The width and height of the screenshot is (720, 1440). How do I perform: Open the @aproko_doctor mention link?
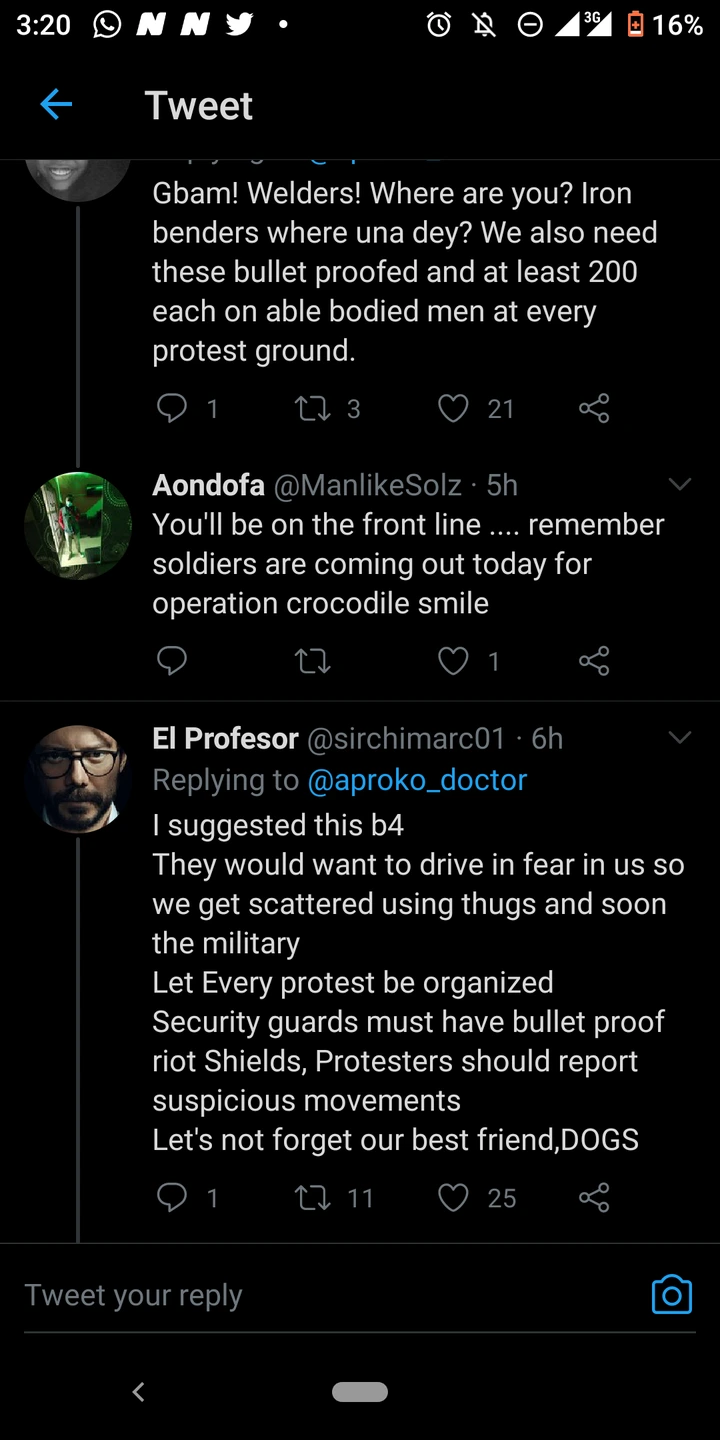pos(417,780)
